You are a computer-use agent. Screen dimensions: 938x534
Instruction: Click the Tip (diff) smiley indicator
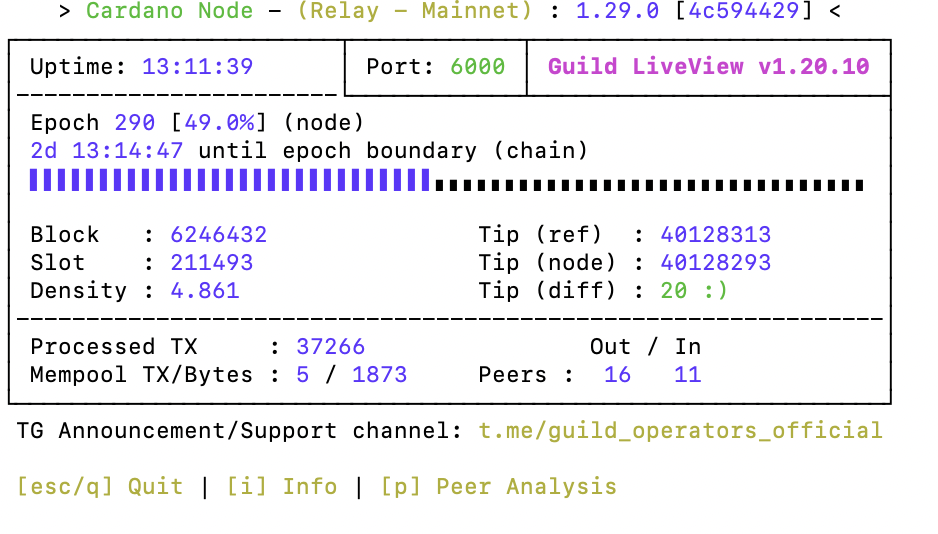[715, 291]
